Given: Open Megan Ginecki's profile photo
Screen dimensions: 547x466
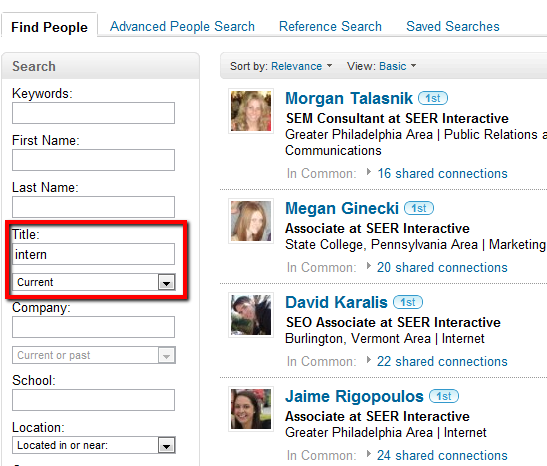Looking at the screenshot, I should [x=251, y=221].
